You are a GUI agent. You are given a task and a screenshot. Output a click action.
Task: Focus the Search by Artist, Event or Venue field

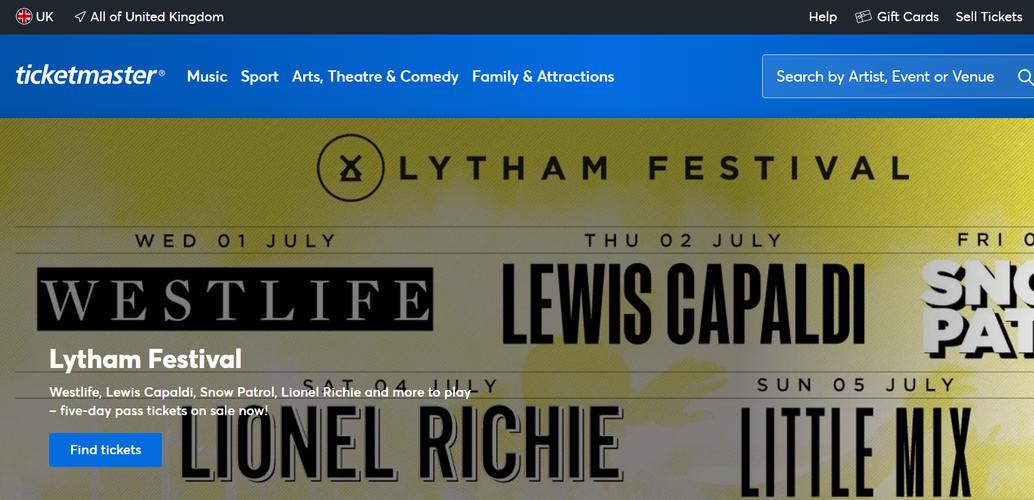pyautogui.click(x=885, y=77)
